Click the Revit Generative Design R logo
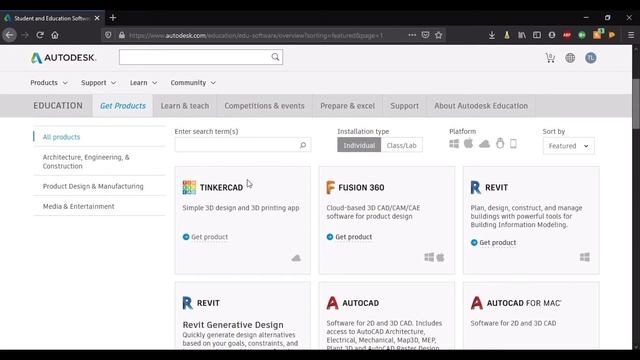The width and height of the screenshot is (640, 360). pyautogui.click(x=187, y=303)
